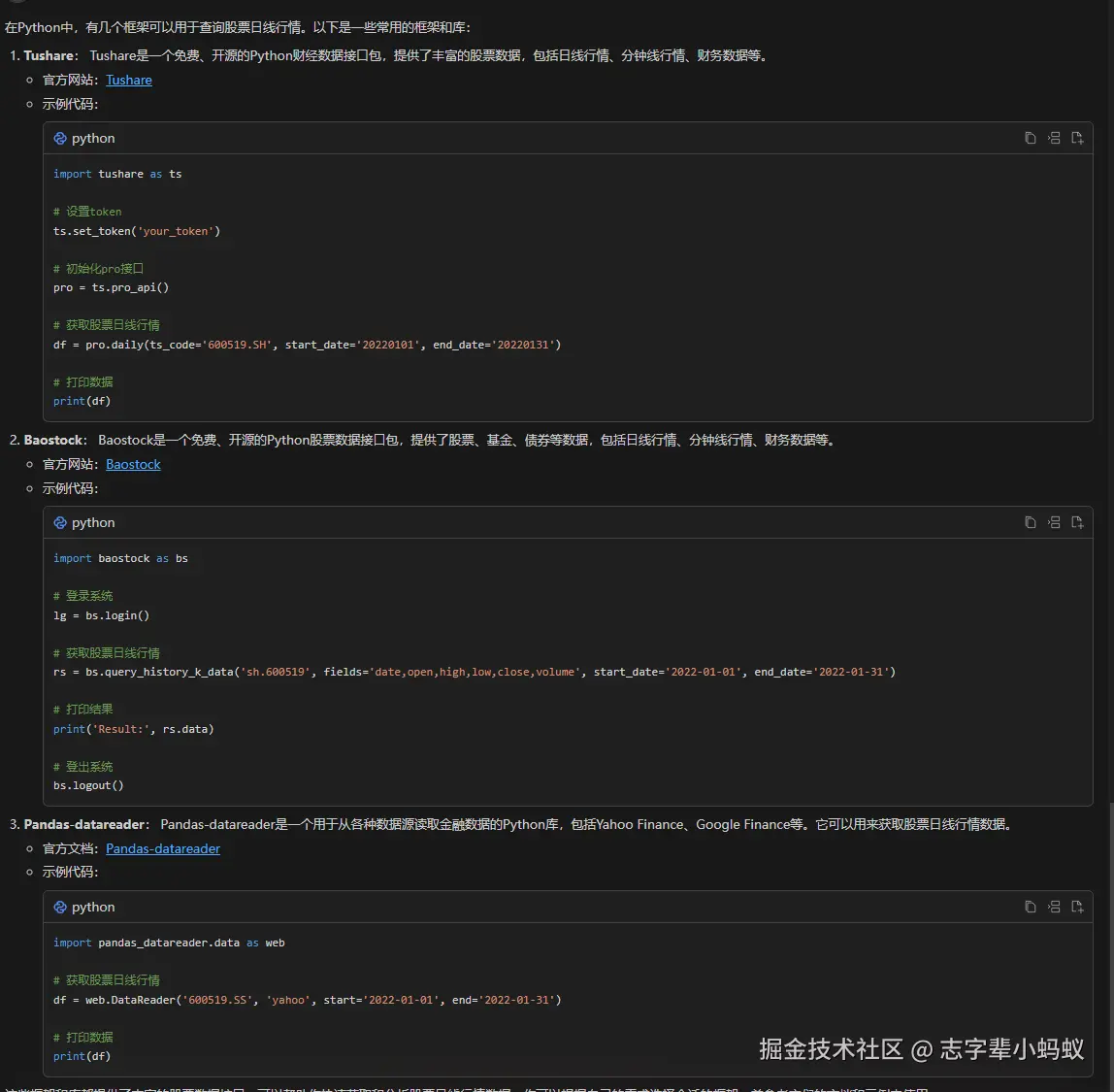Click python icon on pandas_datareader block
The image size is (1114, 1092).
click(60, 907)
